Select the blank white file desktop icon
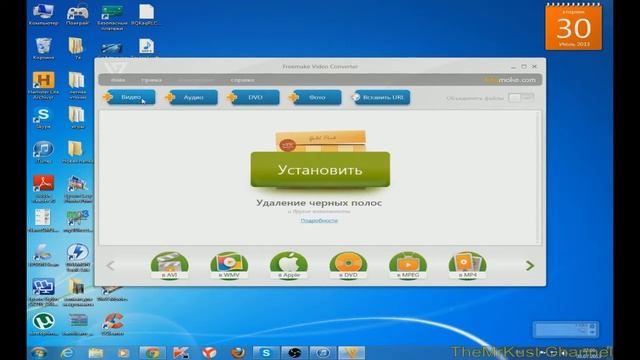The image size is (640, 360). 146,15
